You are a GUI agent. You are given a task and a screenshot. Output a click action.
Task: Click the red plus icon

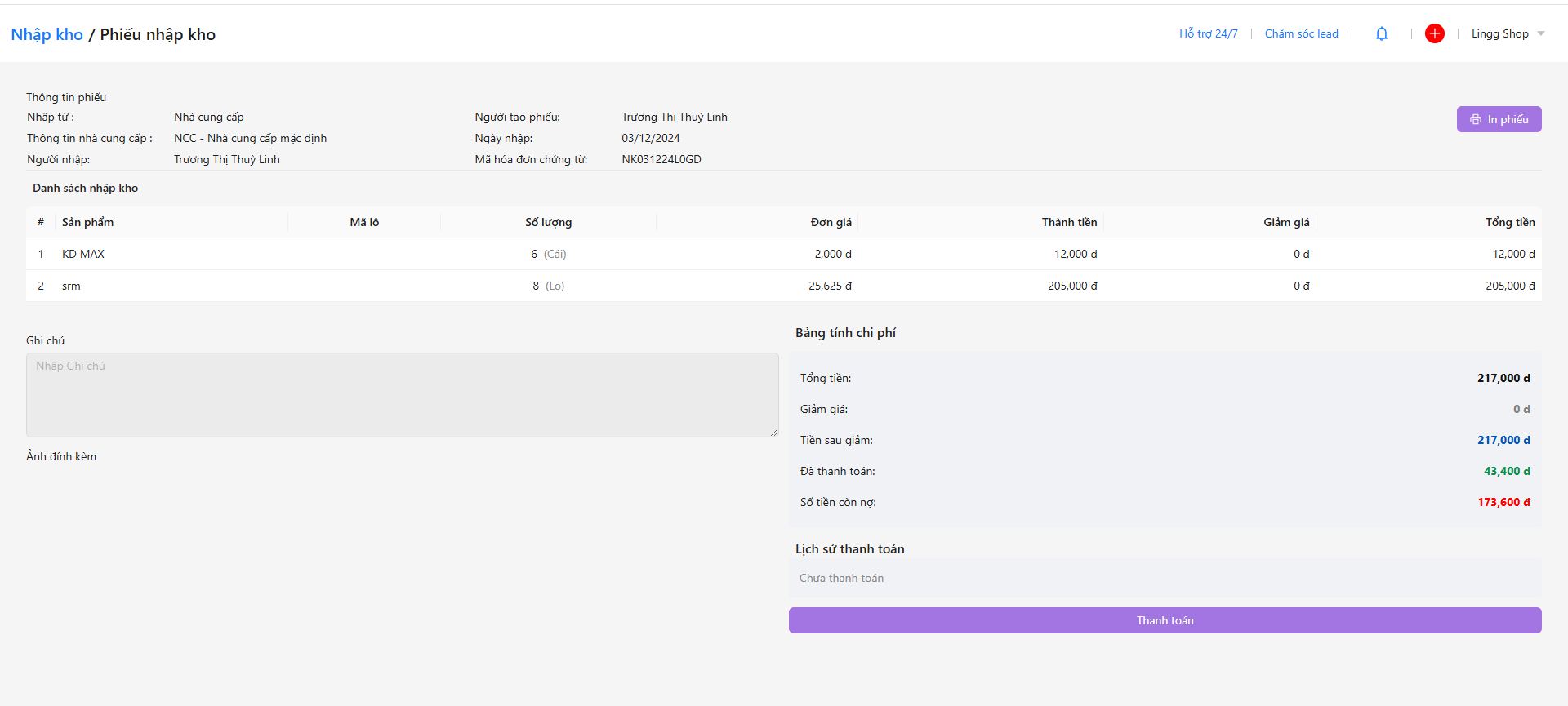click(1435, 33)
